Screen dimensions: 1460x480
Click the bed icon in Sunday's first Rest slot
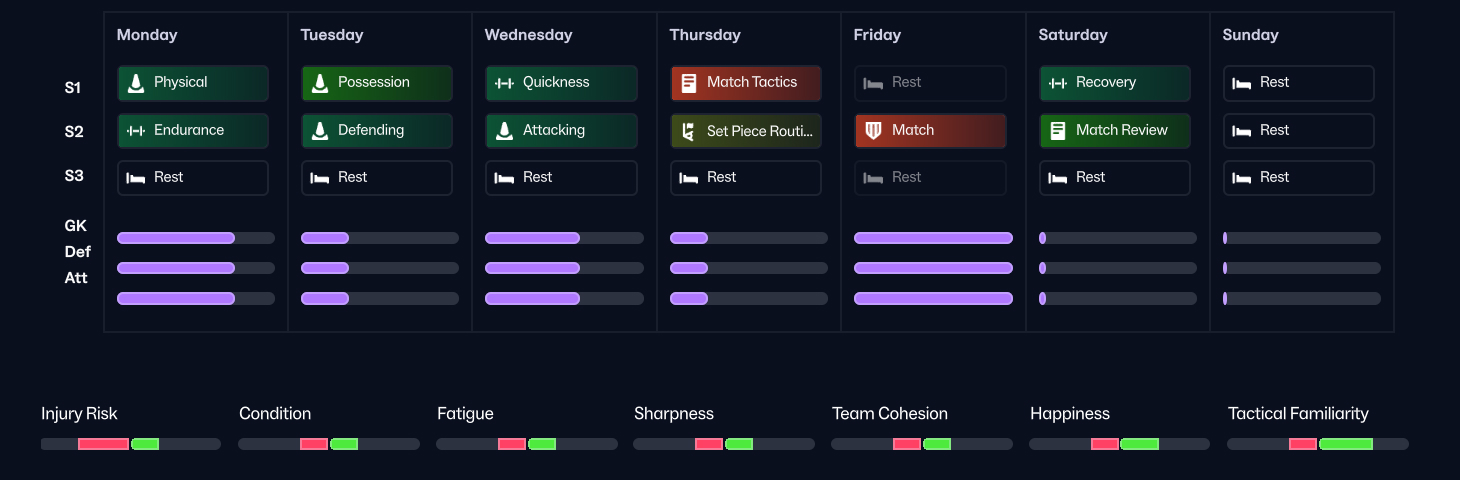click(x=1242, y=83)
